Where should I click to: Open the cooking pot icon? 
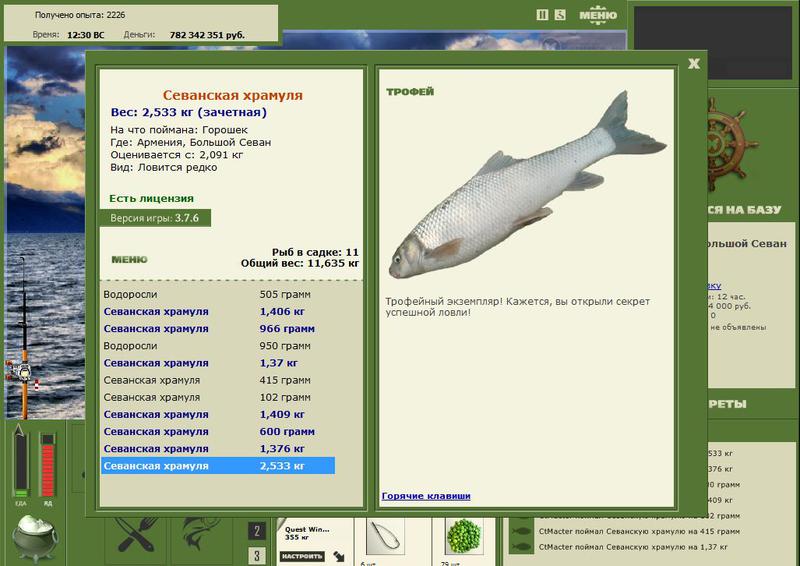pyautogui.click(x=35, y=537)
